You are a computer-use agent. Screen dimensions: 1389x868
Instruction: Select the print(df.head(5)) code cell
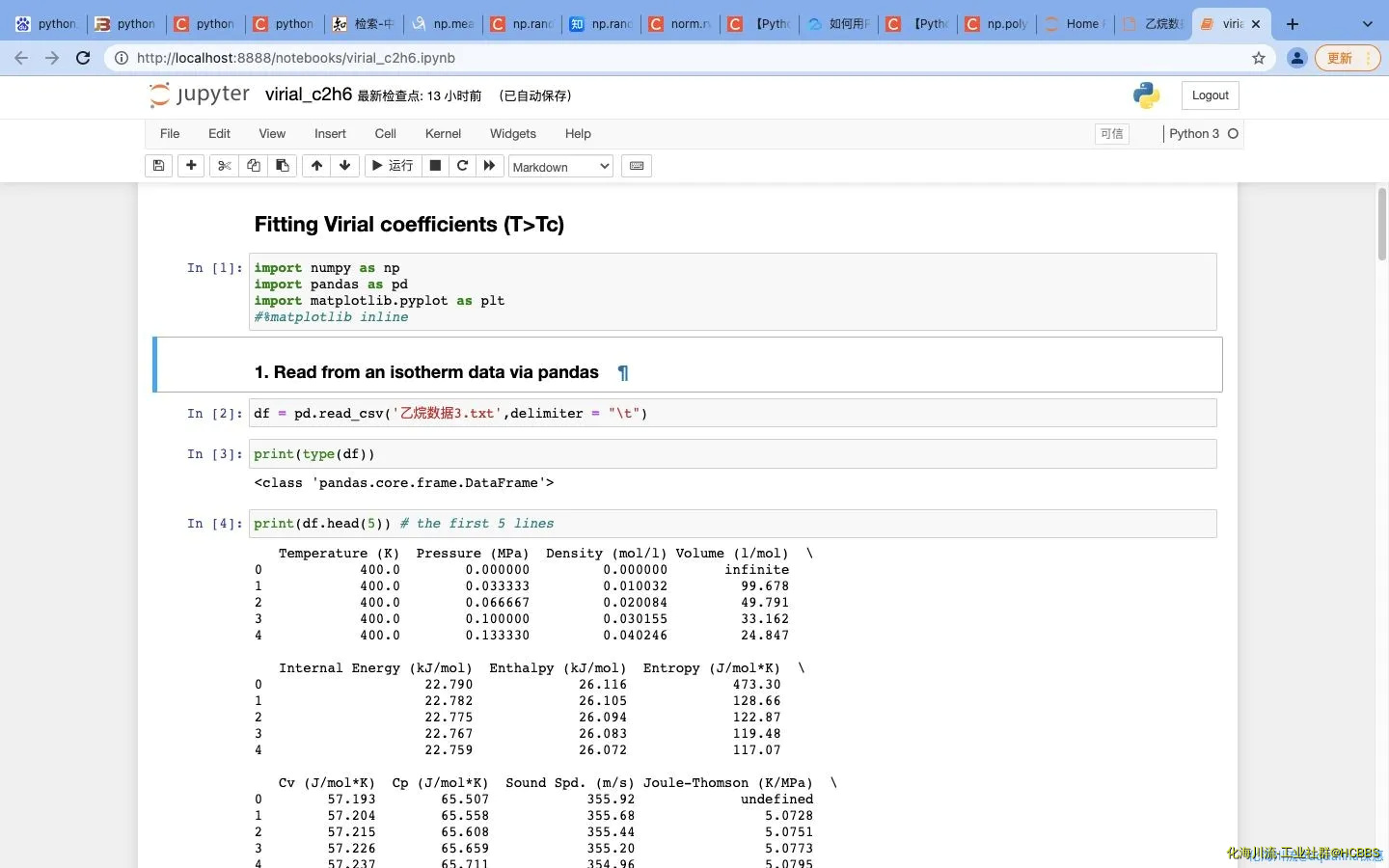(x=732, y=523)
